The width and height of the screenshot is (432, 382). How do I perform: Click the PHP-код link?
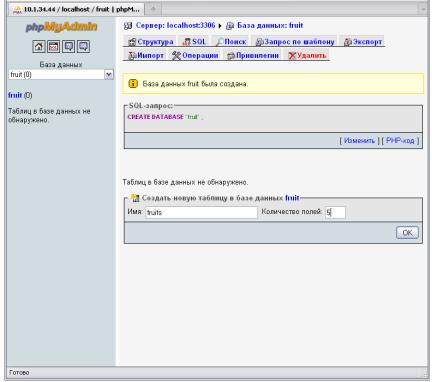tap(400, 141)
